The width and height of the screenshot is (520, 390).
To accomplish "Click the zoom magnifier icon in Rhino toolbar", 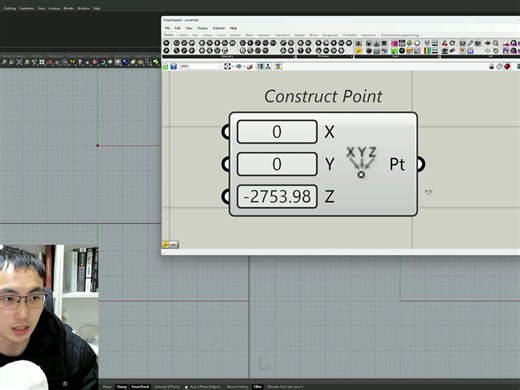I will pyautogui.click(x=4, y=62).
